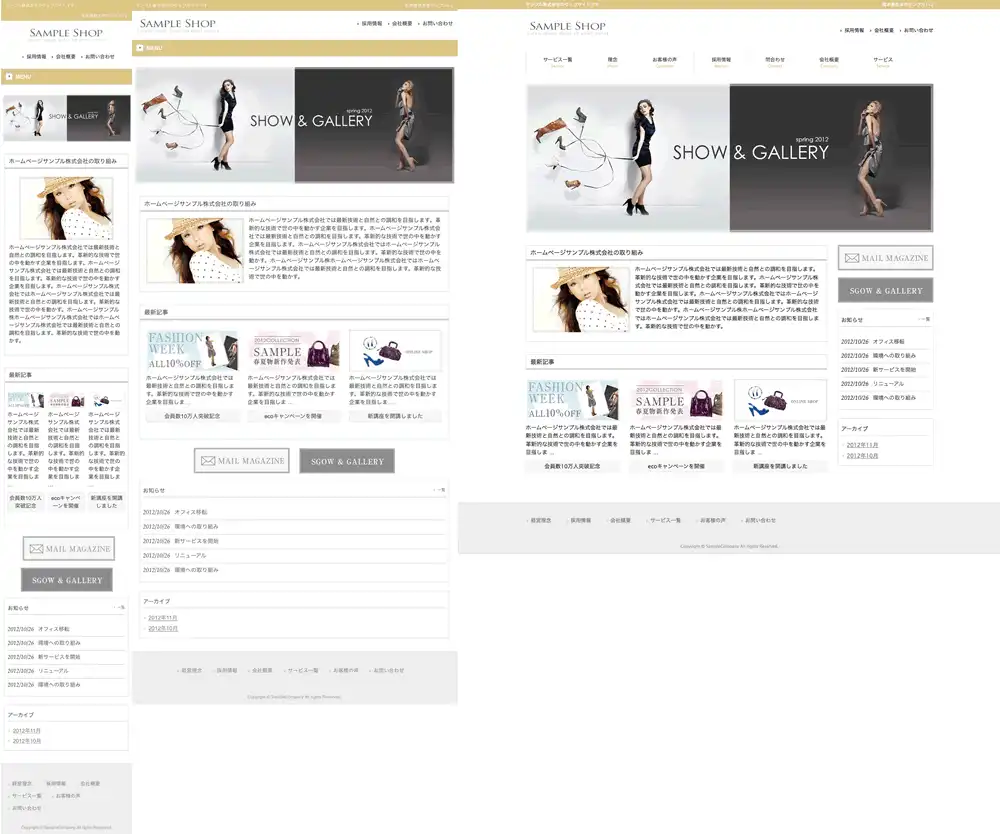Click 新講座を開講しました button under desktop online shop article
Screen dimensions: 1000x834
click(x=780, y=466)
